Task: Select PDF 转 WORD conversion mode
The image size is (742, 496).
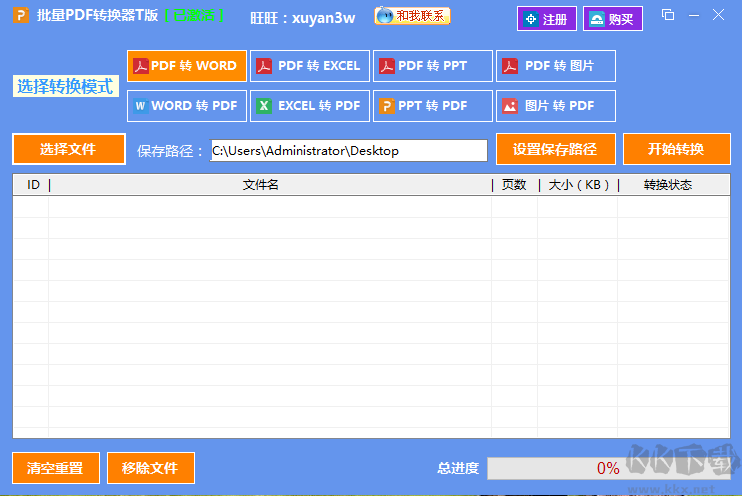Action: point(186,66)
